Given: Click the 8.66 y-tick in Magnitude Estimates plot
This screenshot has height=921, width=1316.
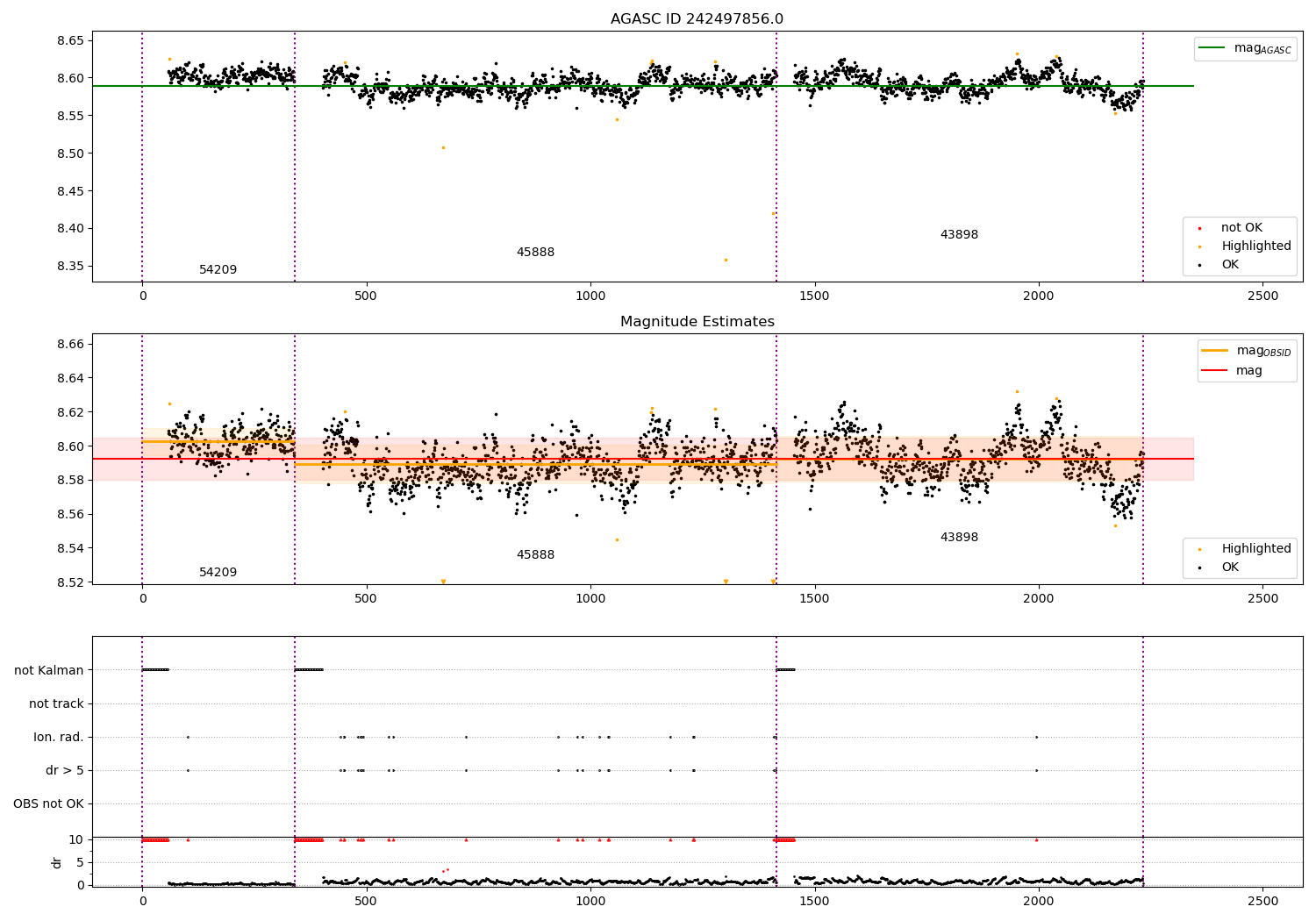Looking at the screenshot, I should 70,344.
